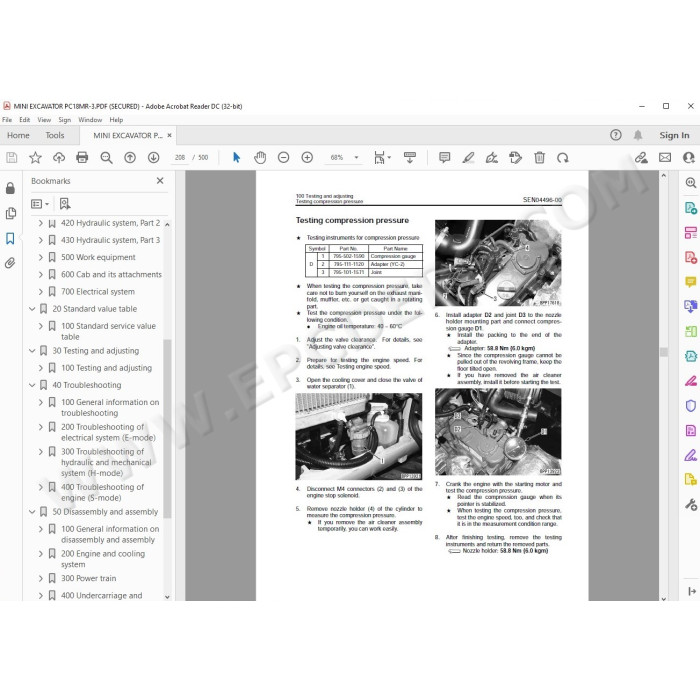This screenshot has height=700, width=700.
Task: Rotate the page view
Action: (x=562, y=158)
